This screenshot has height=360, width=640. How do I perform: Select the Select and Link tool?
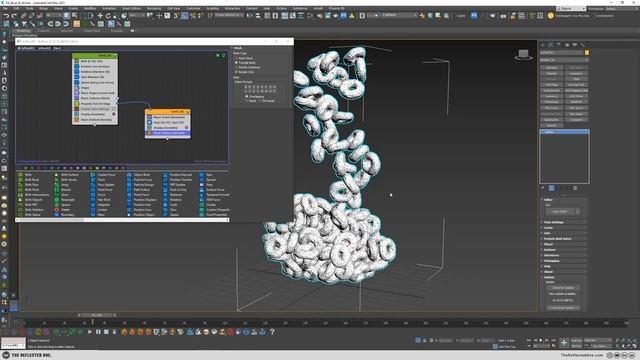tap(24, 16)
